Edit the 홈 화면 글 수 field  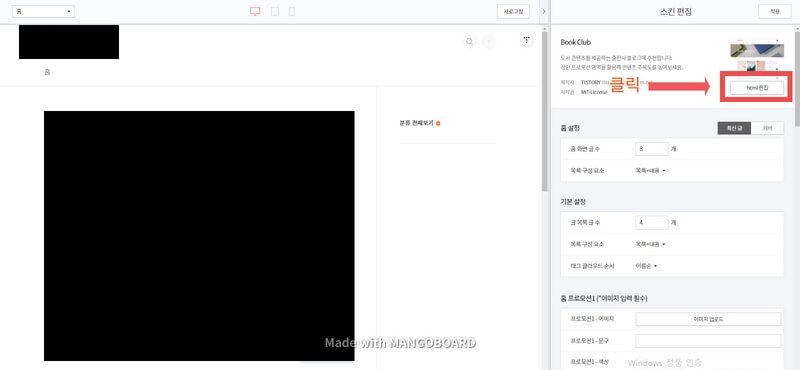652,149
